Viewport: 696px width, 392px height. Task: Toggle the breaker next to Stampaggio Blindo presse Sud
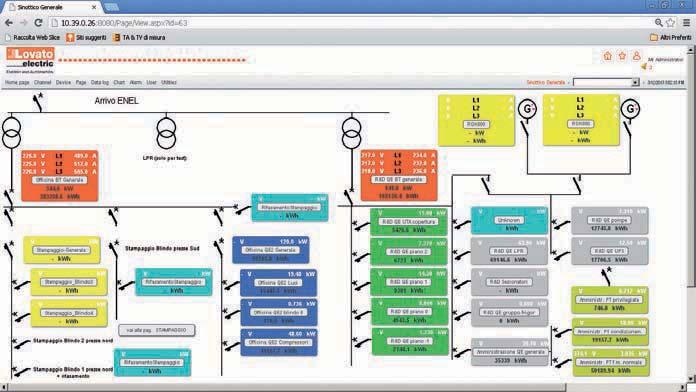pyautogui.click(x=114, y=249)
